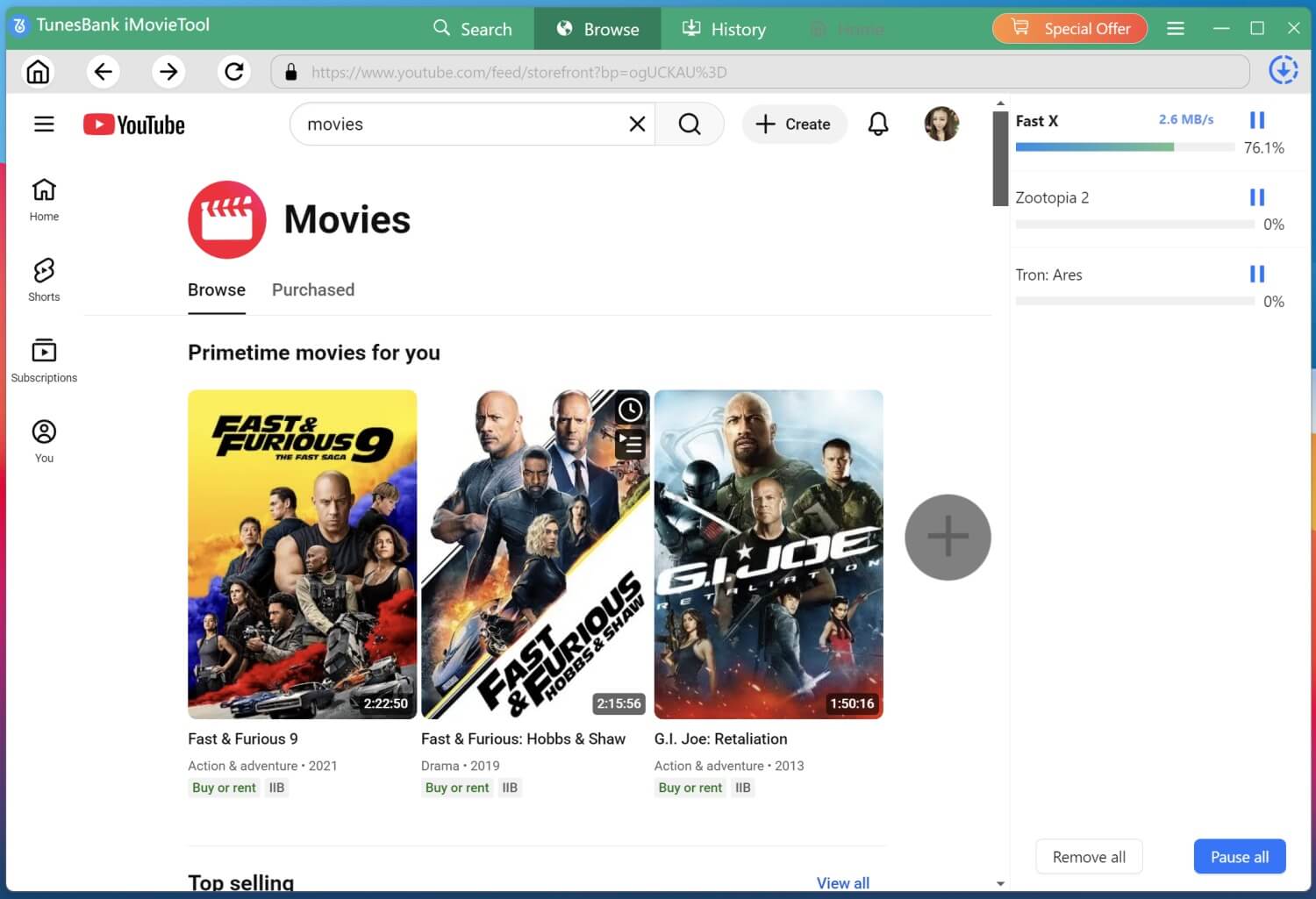Switch to the Purchased tab

tap(312, 289)
